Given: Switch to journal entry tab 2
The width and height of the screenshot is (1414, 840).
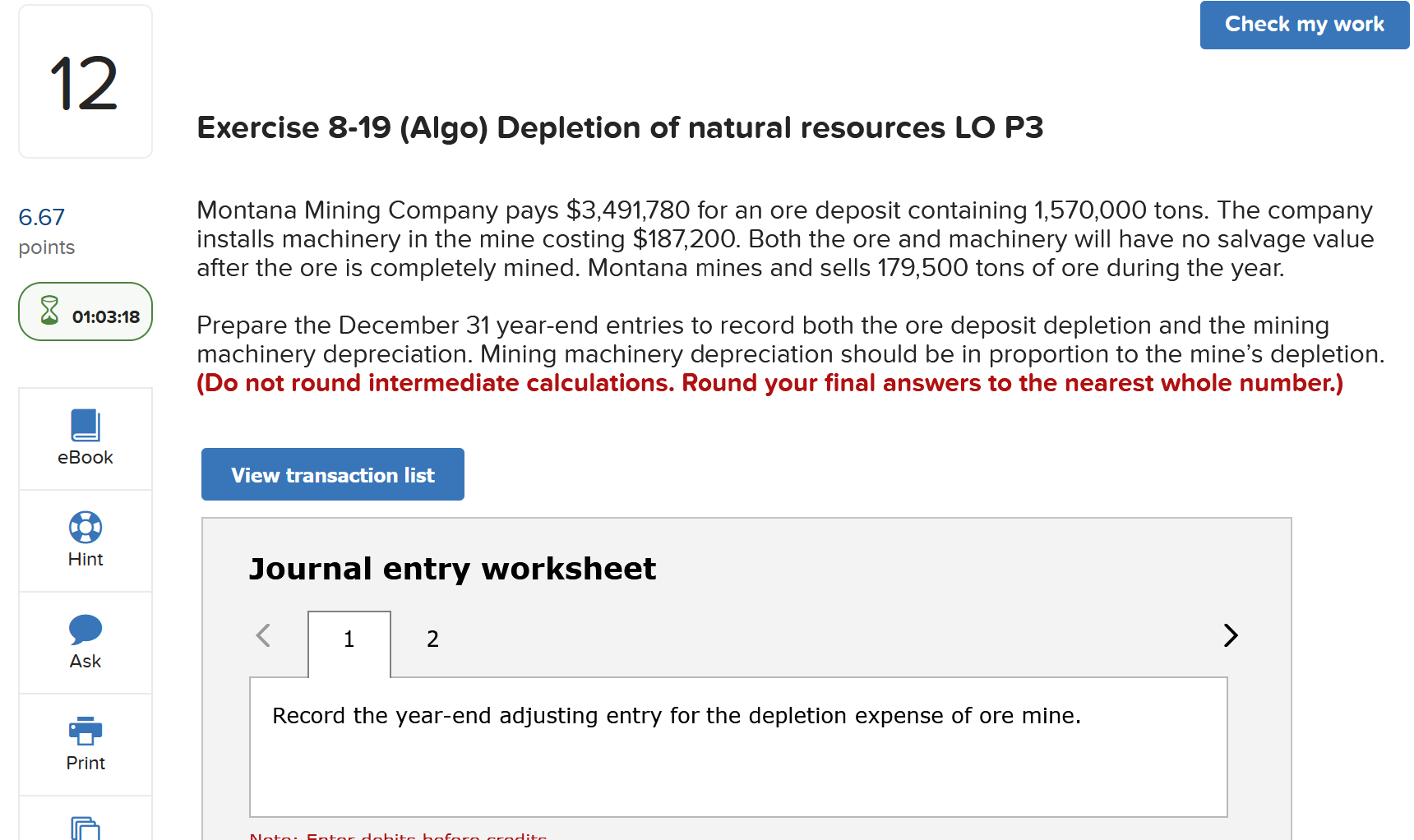Looking at the screenshot, I should (432, 639).
